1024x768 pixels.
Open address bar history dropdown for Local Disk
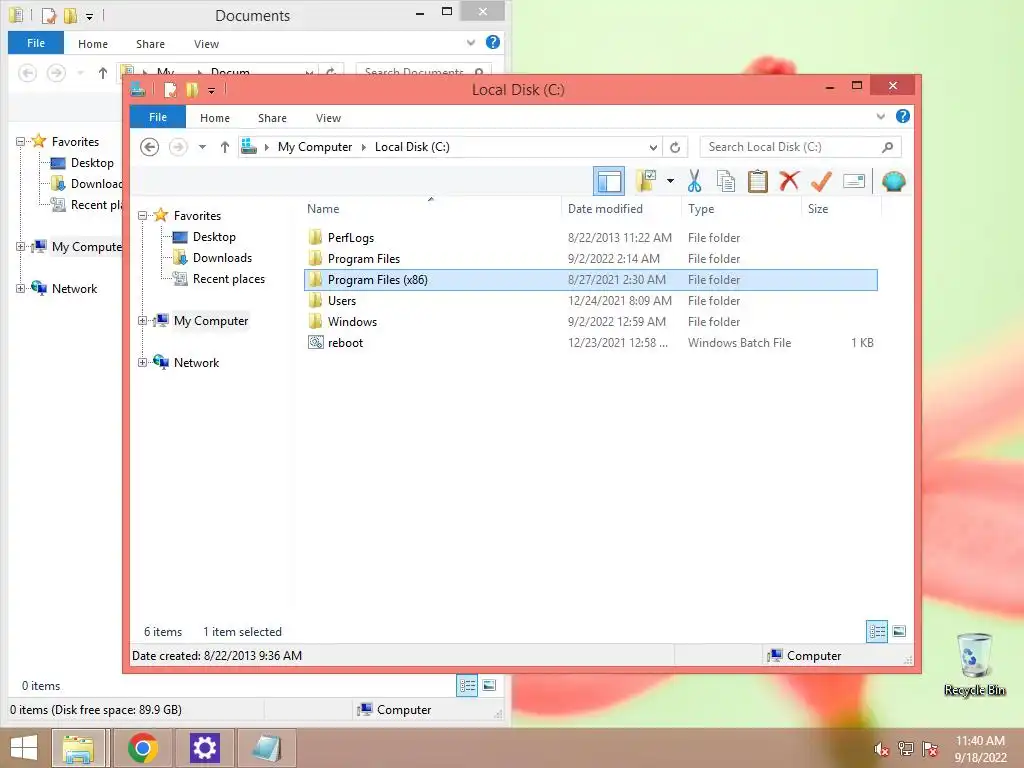(652, 147)
